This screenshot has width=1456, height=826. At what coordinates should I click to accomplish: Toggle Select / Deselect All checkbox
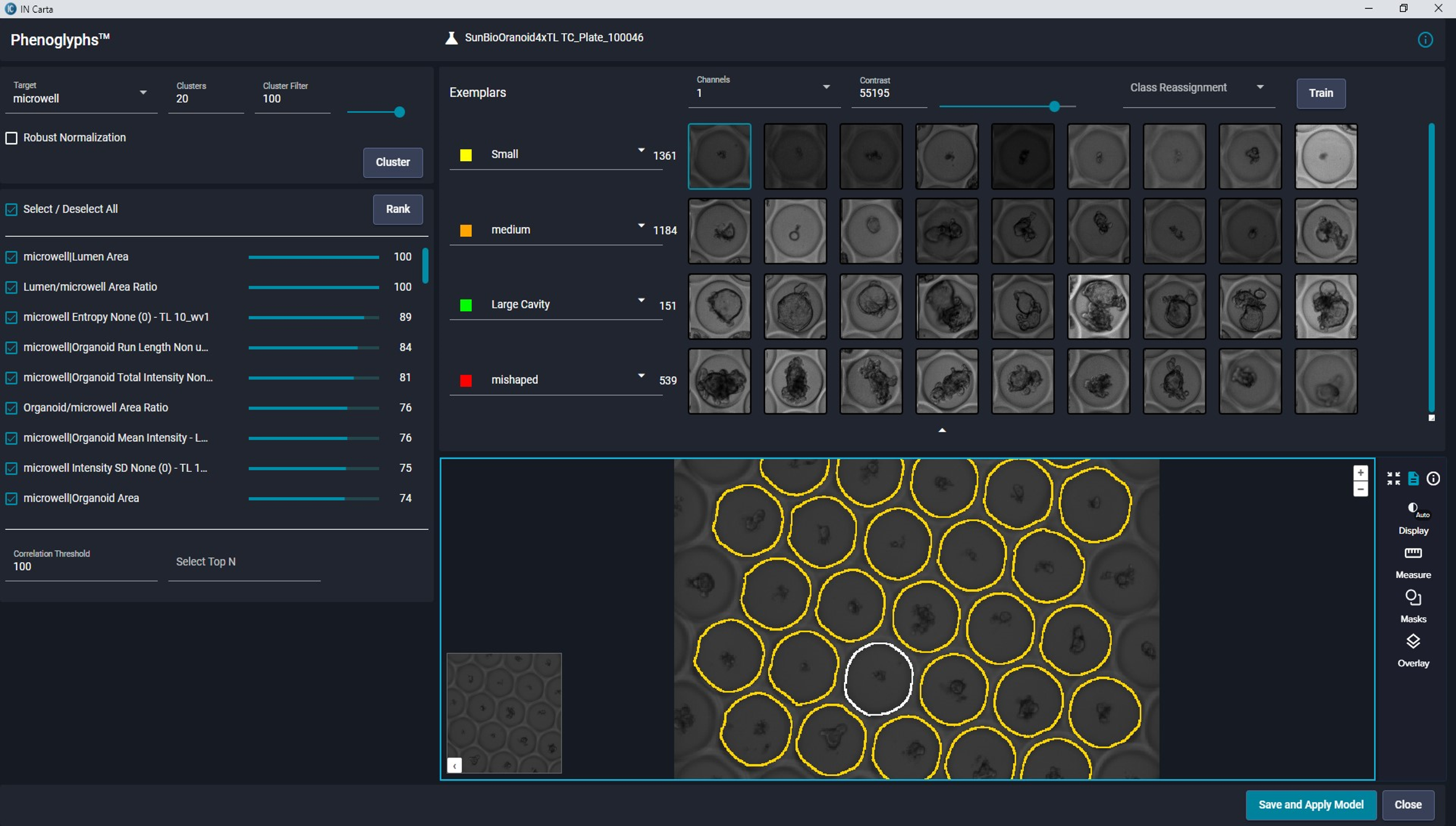coord(12,210)
